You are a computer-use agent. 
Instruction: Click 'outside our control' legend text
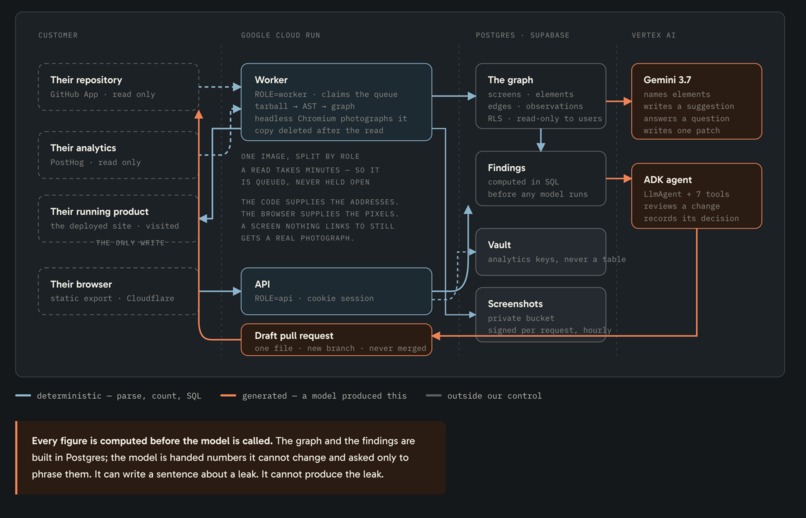(x=494, y=396)
